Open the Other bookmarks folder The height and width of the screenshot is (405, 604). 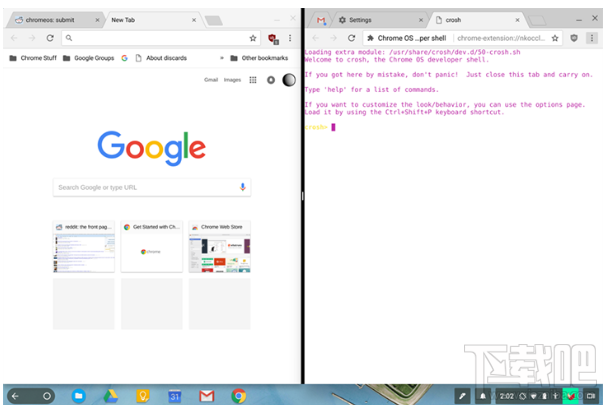[259, 58]
